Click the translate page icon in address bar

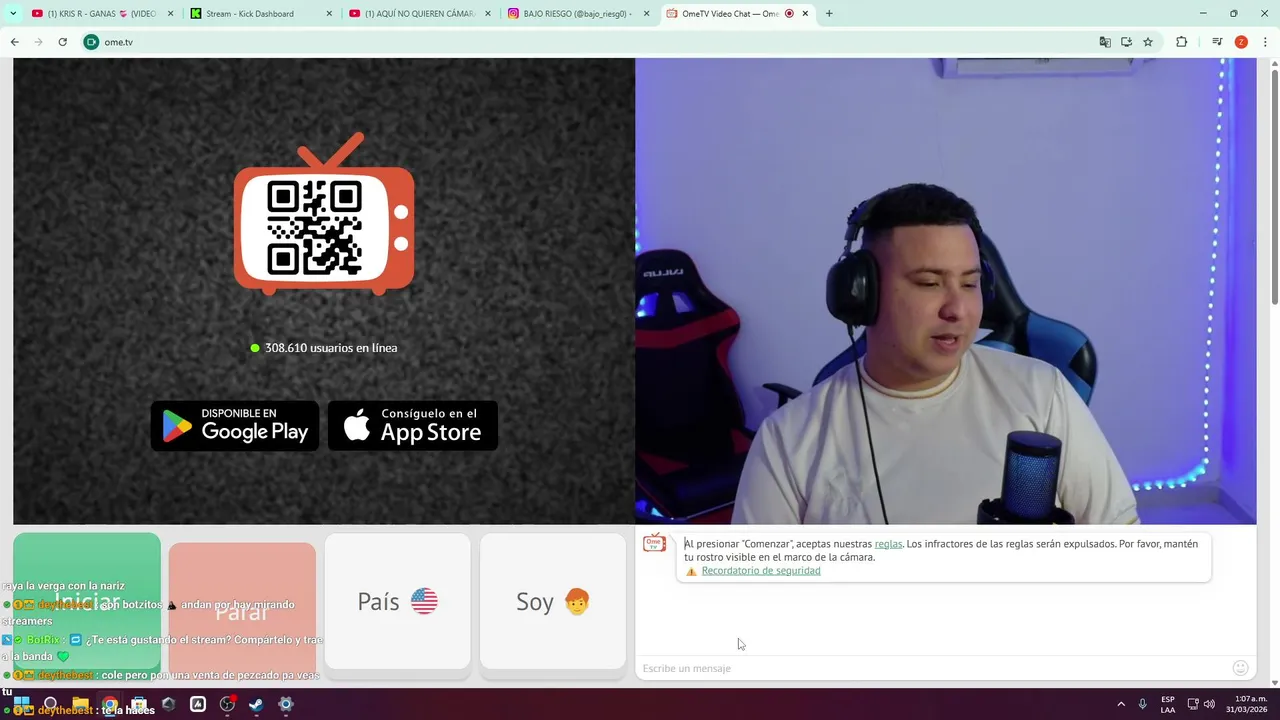pyautogui.click(x=1105, y=42)
